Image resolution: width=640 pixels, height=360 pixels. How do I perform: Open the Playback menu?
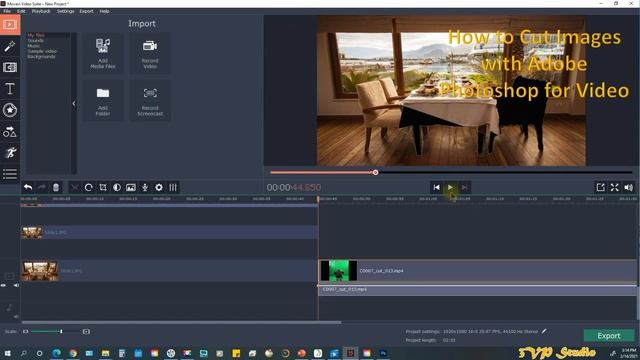tap(41, 11)
